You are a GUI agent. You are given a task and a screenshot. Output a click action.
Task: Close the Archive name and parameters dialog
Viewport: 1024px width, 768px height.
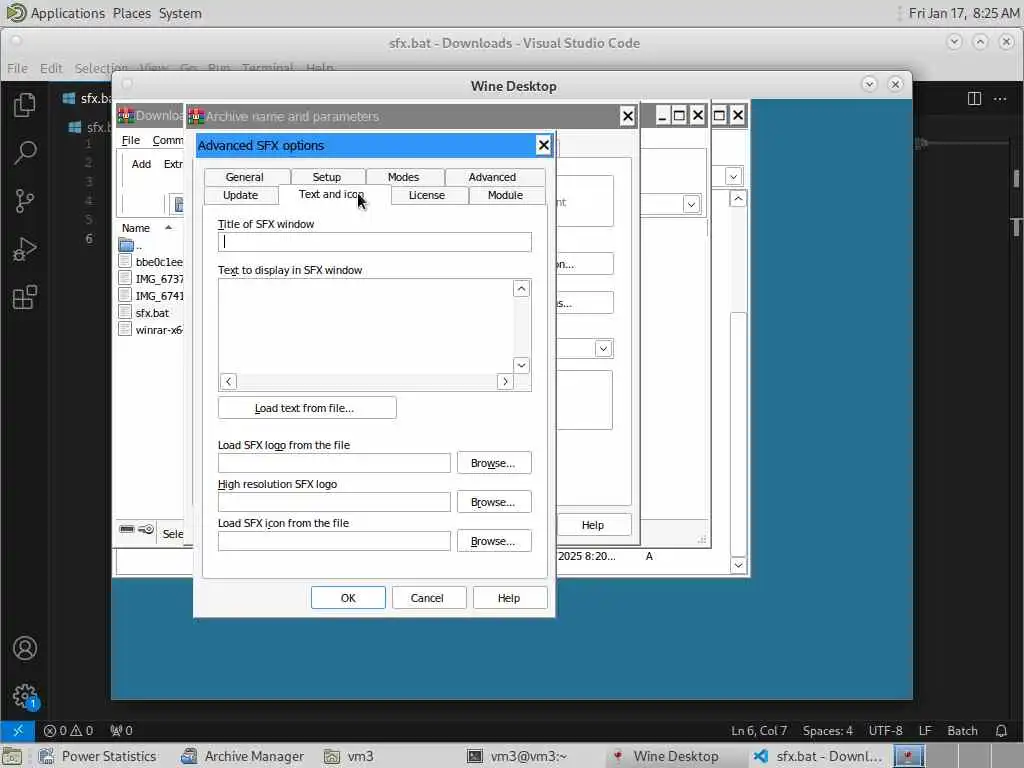coord(628,116)
